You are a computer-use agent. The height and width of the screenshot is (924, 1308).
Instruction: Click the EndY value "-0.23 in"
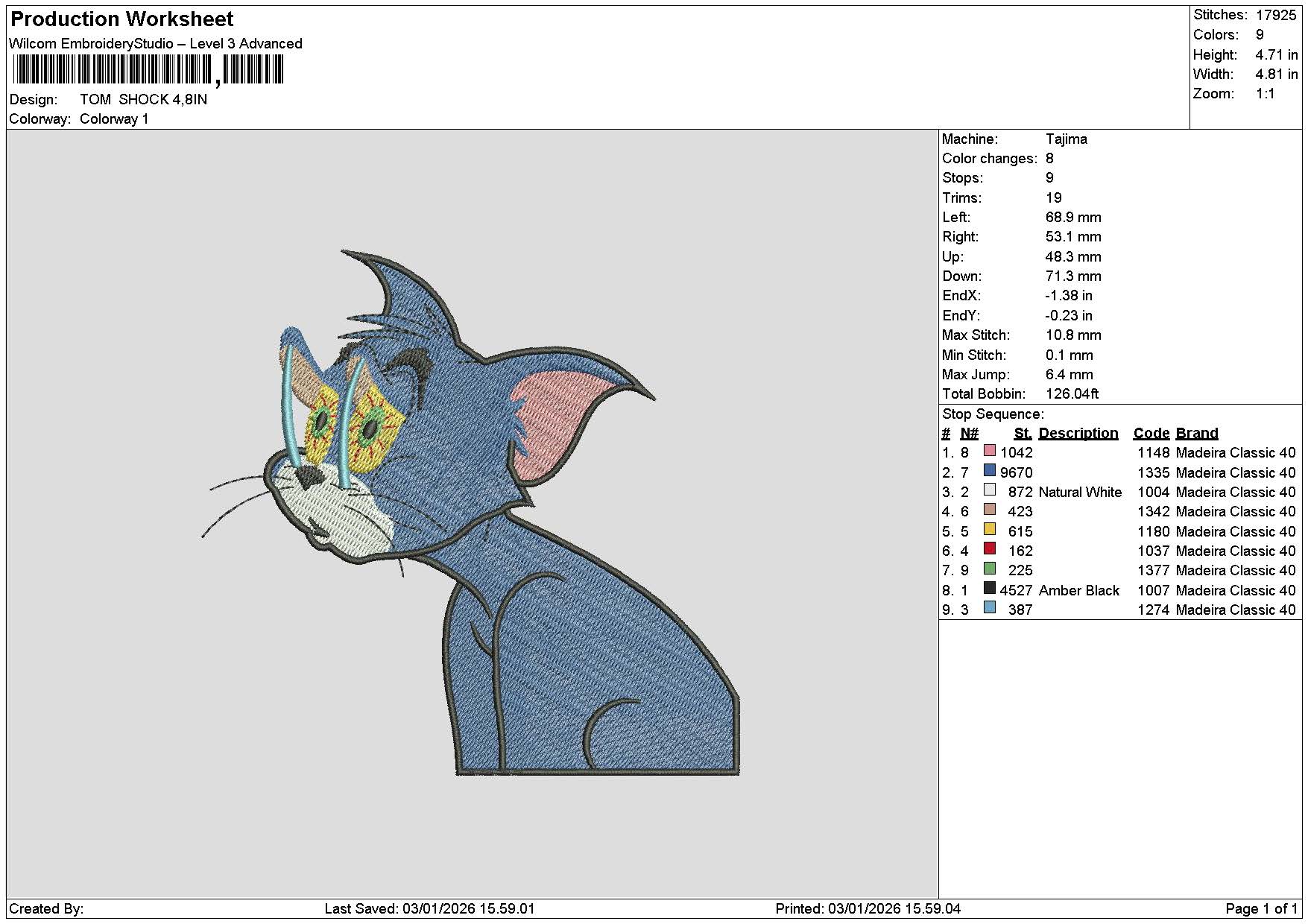point(1069,316)
